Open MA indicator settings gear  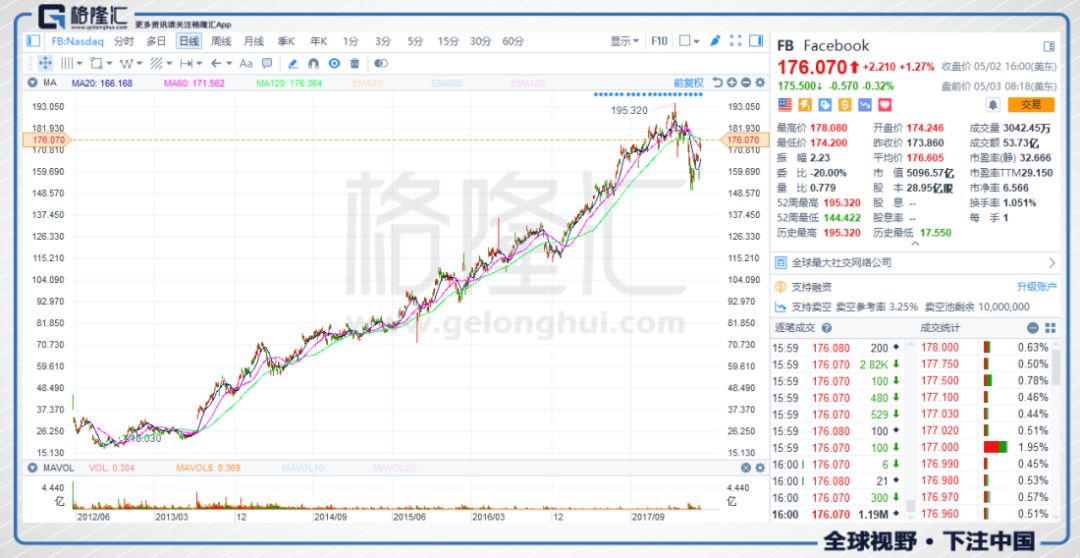[760, 83]
